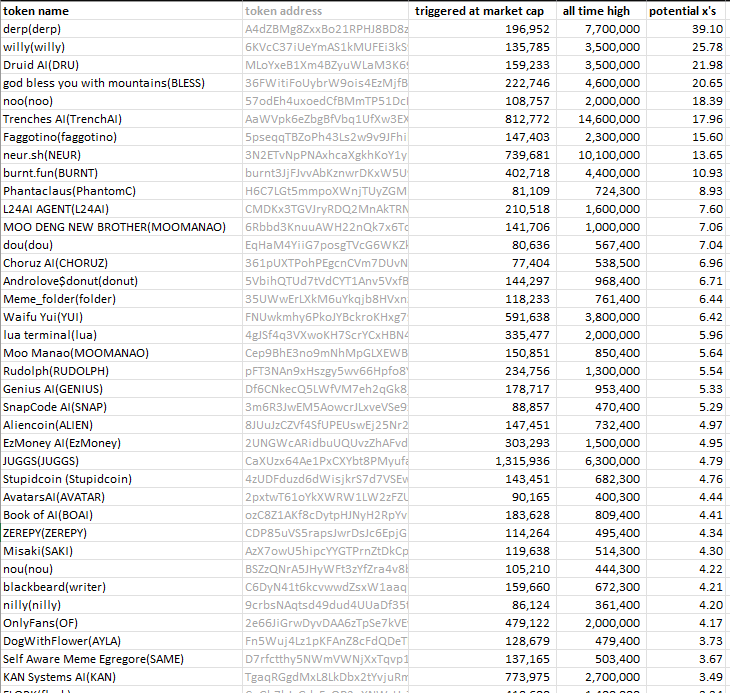Image resolution: width=730 pixels, height=693 pixels.
Task: Select MOO DENG NEW BROTHER(MOOMANAO) cell
Action: click(121, 227)
